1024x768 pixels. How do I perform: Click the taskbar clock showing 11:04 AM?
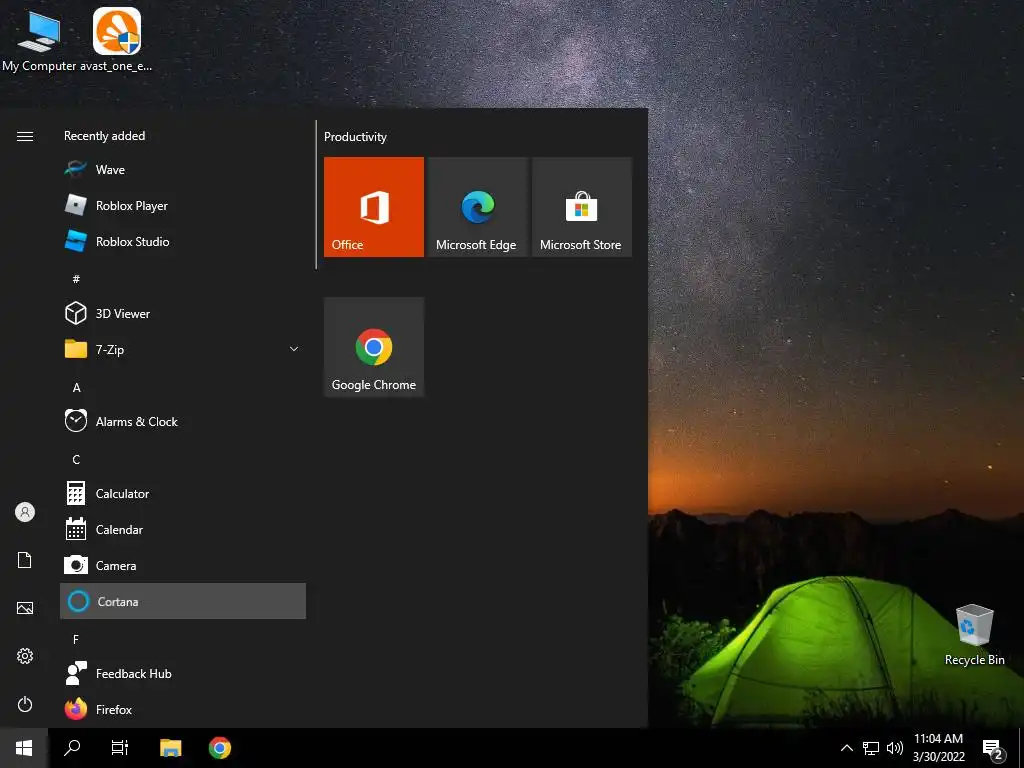pyautogui.click(x=938, y=748)
